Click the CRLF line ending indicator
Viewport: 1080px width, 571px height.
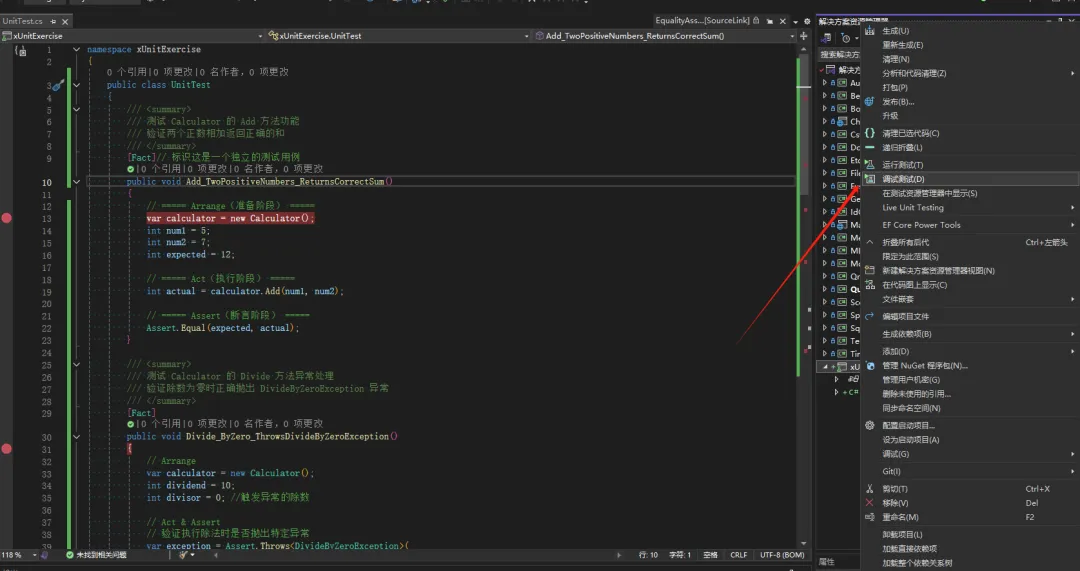pyautogui.click(x=738, y=555)
